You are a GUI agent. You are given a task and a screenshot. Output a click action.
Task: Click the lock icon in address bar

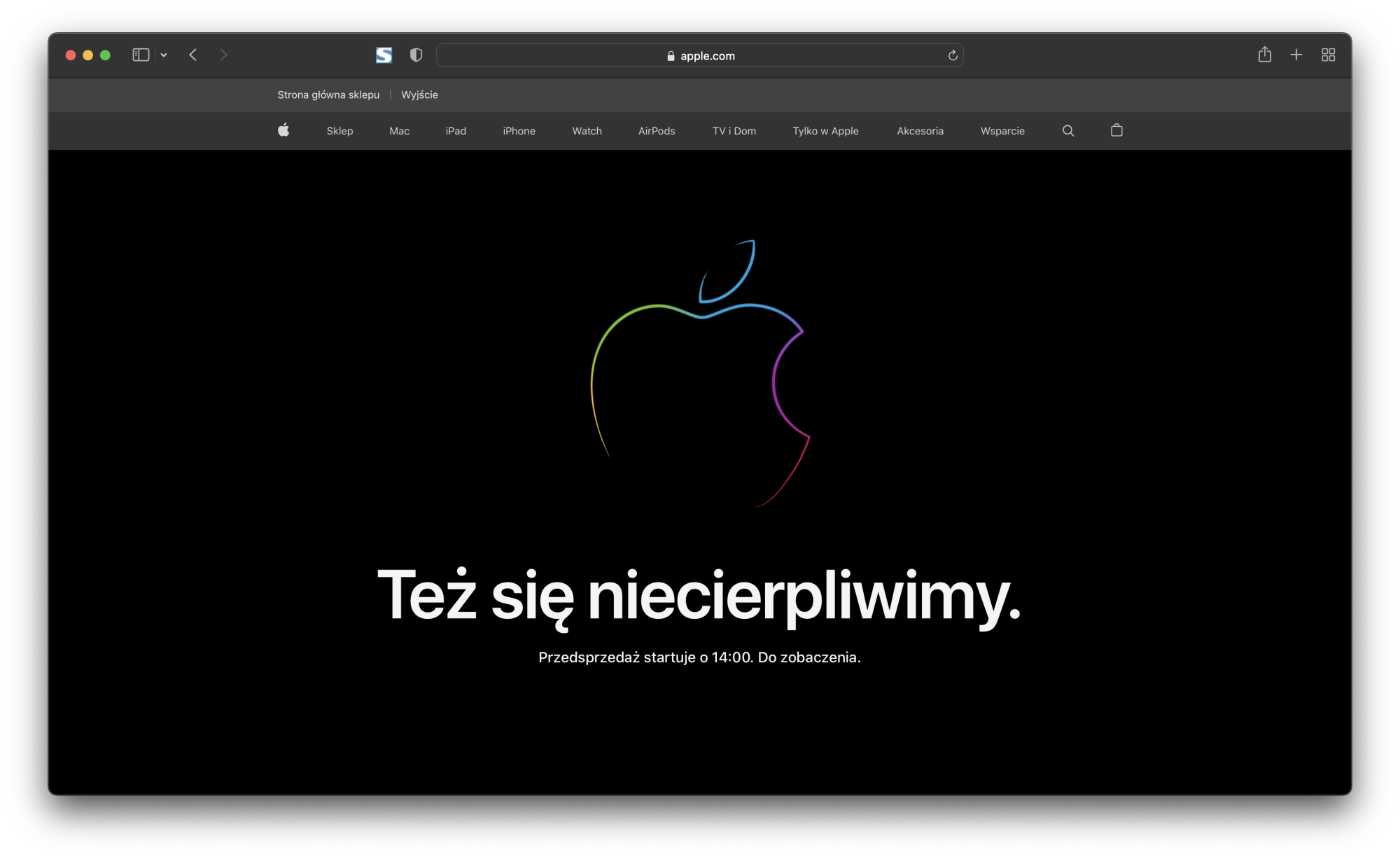(x=671, y=56)
